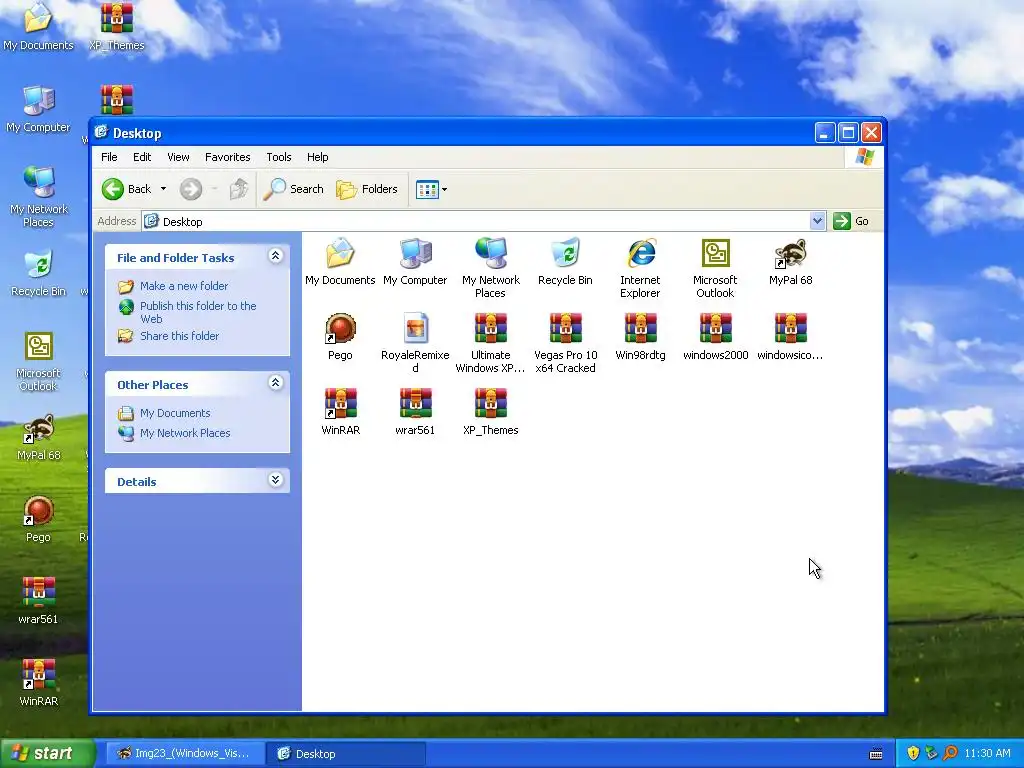Click Publish this folder to the Web
Screen dimensions: 1024x768
[x=198, y=312]
